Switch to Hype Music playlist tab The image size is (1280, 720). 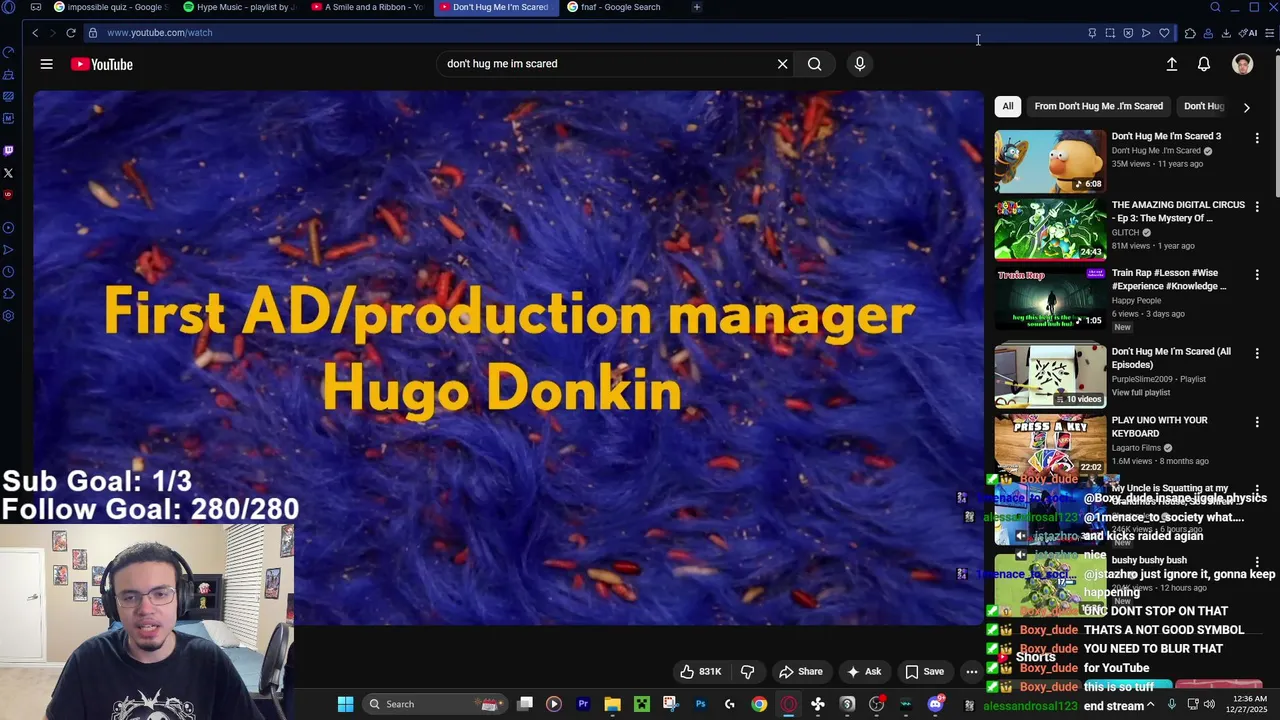(x=239, y=7)
